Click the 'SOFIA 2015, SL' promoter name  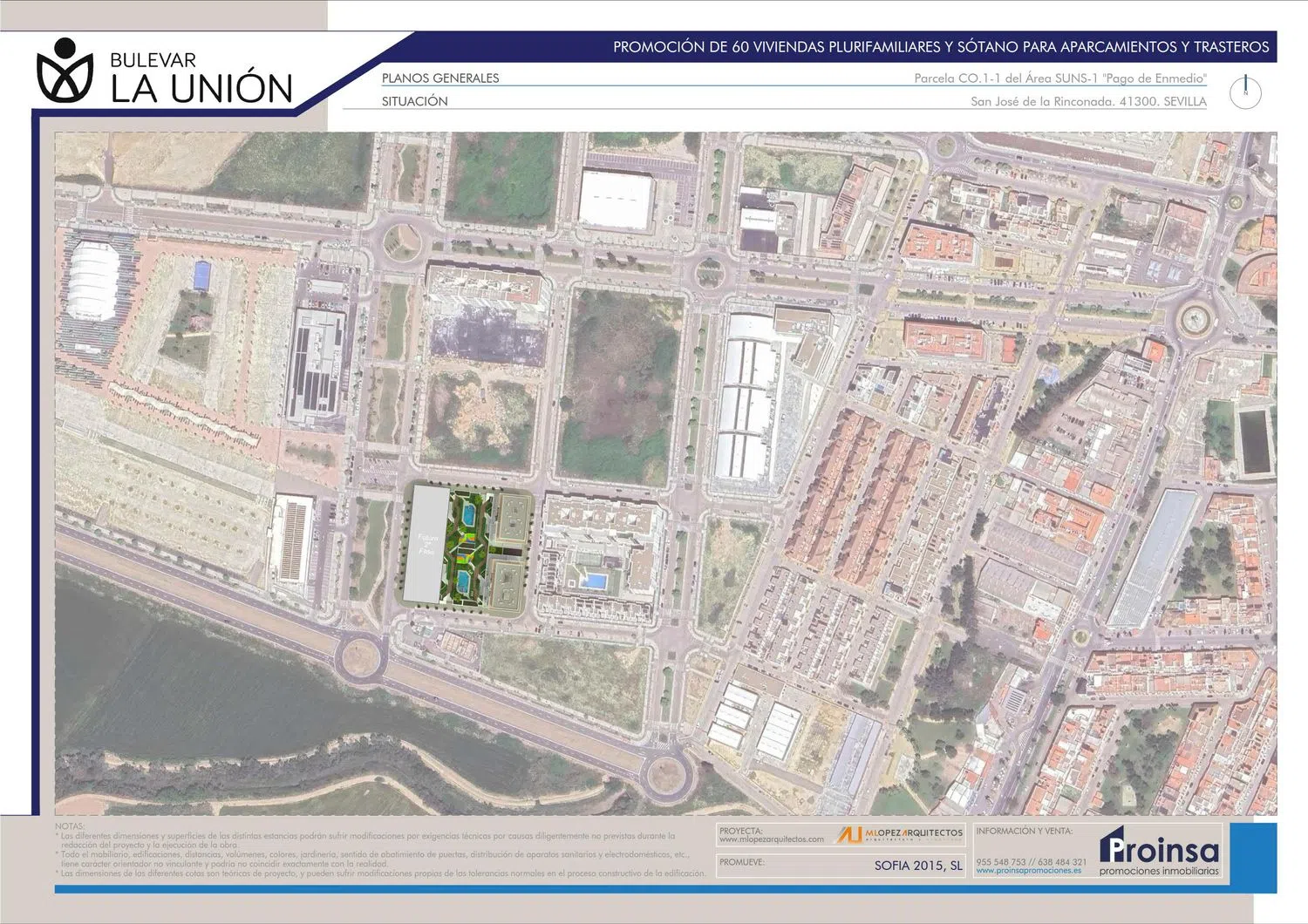pyautogui.click(x=918, y=866)
